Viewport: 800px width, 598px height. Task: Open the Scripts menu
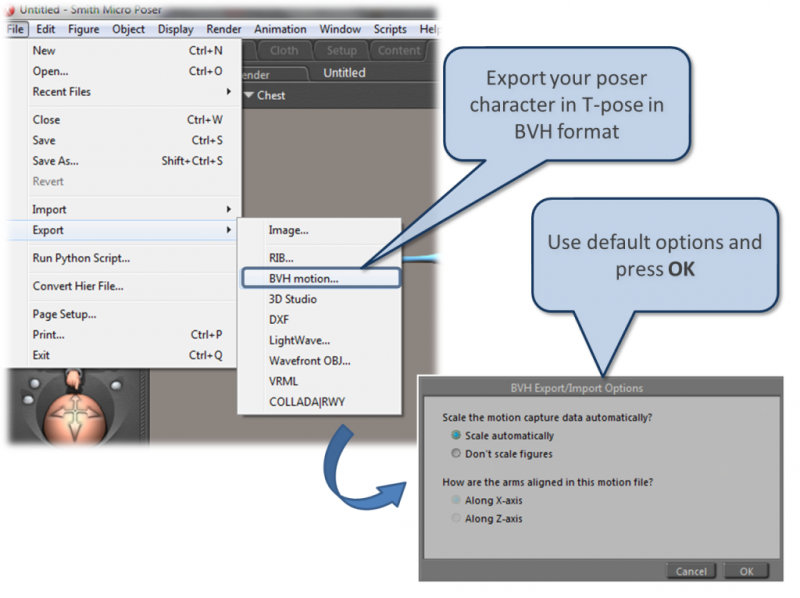(x=390, y=29)
